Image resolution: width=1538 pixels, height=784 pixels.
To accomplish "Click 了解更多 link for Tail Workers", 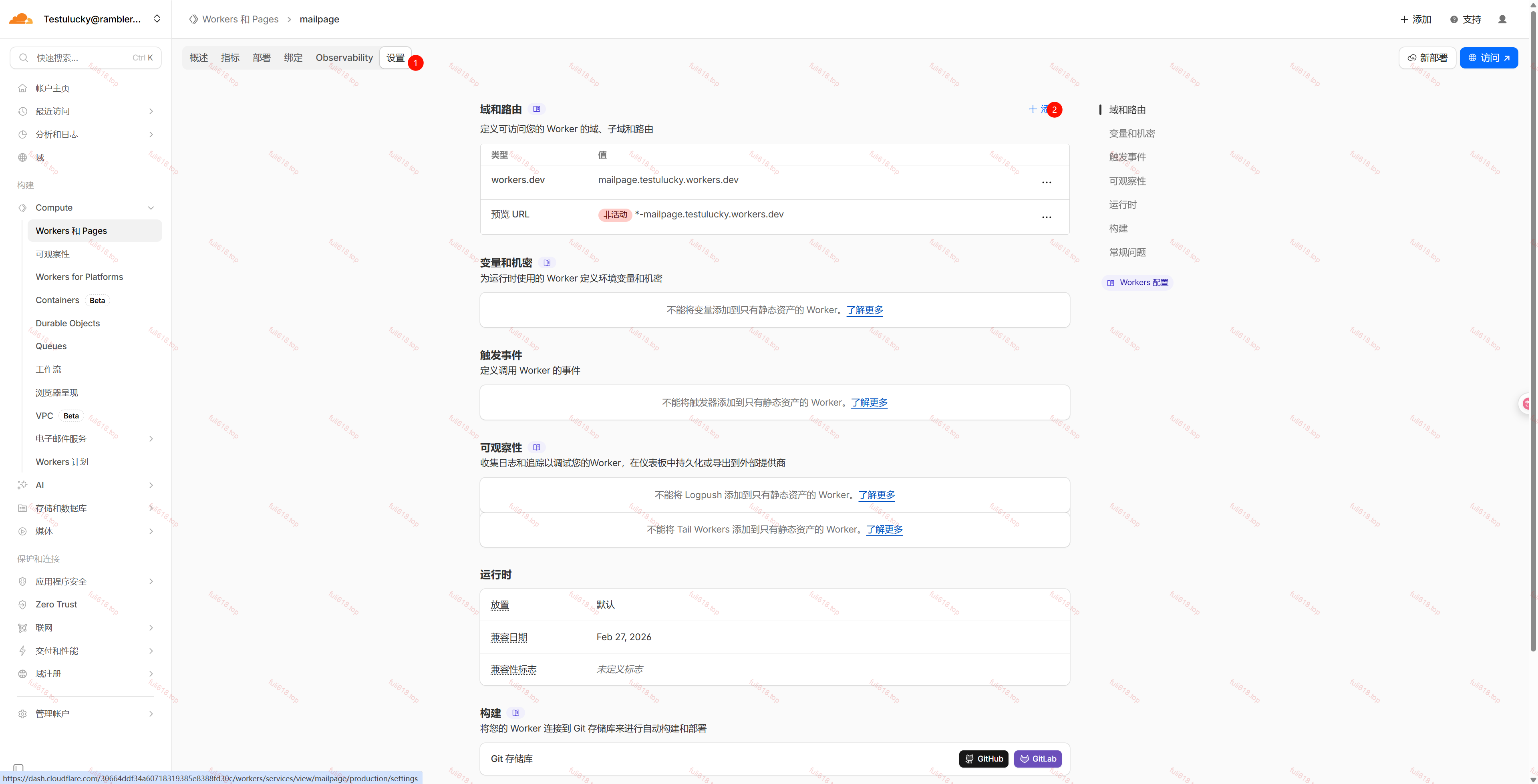I will pos(884,529).
